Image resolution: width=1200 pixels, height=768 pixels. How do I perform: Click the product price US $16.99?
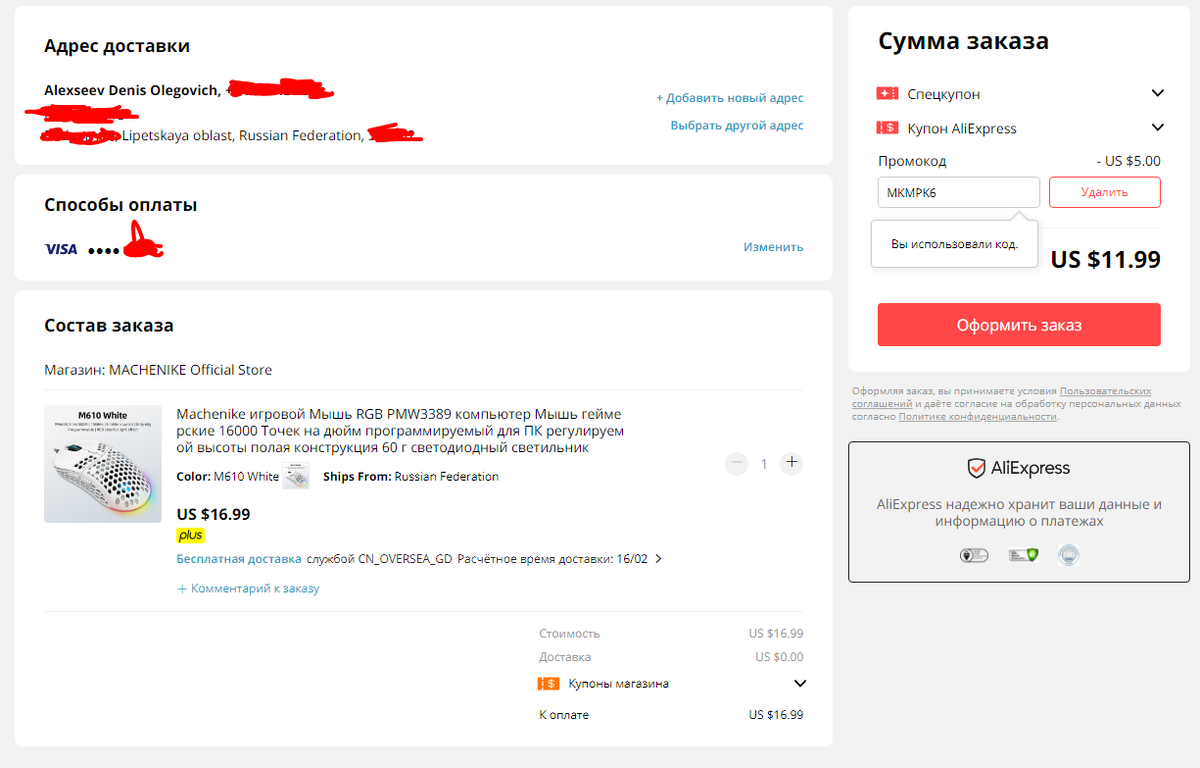(x=213, y=514)
